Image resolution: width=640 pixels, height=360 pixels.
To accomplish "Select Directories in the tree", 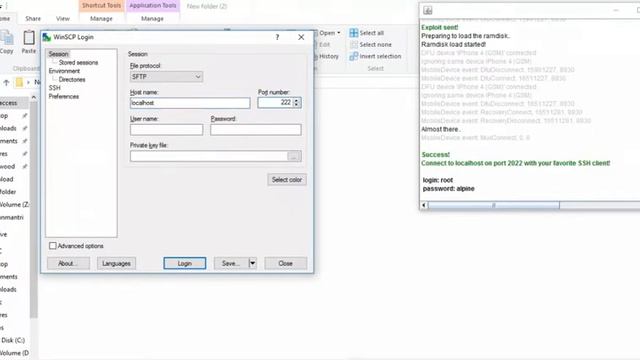I will pyautogui.click(x=72, y=80).
